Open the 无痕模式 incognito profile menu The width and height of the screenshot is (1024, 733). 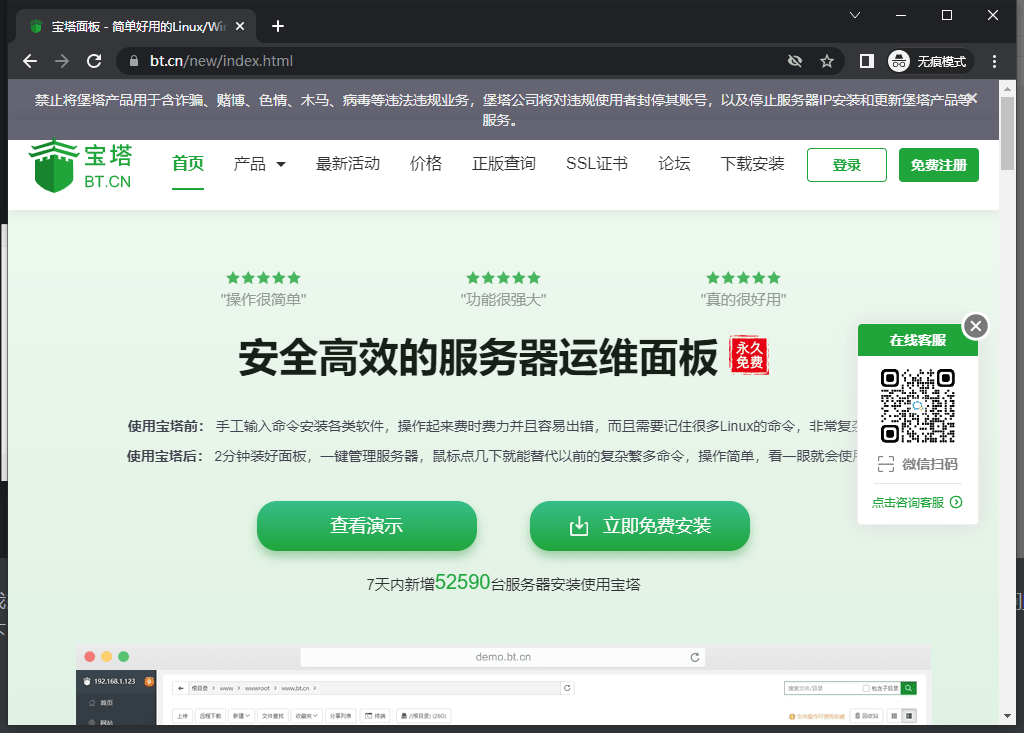pyautogui.click(x=930, y=61)
